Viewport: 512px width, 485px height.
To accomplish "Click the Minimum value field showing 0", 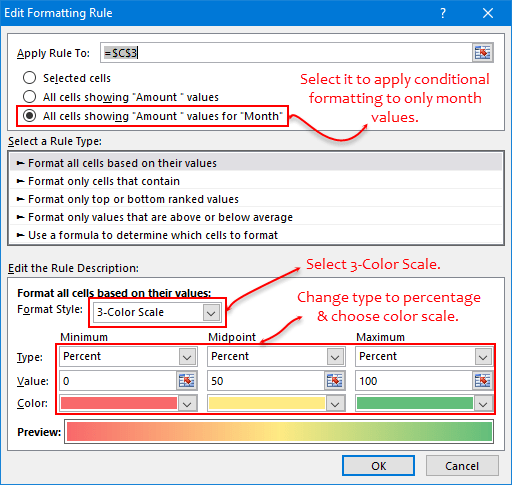I will 118,381.
